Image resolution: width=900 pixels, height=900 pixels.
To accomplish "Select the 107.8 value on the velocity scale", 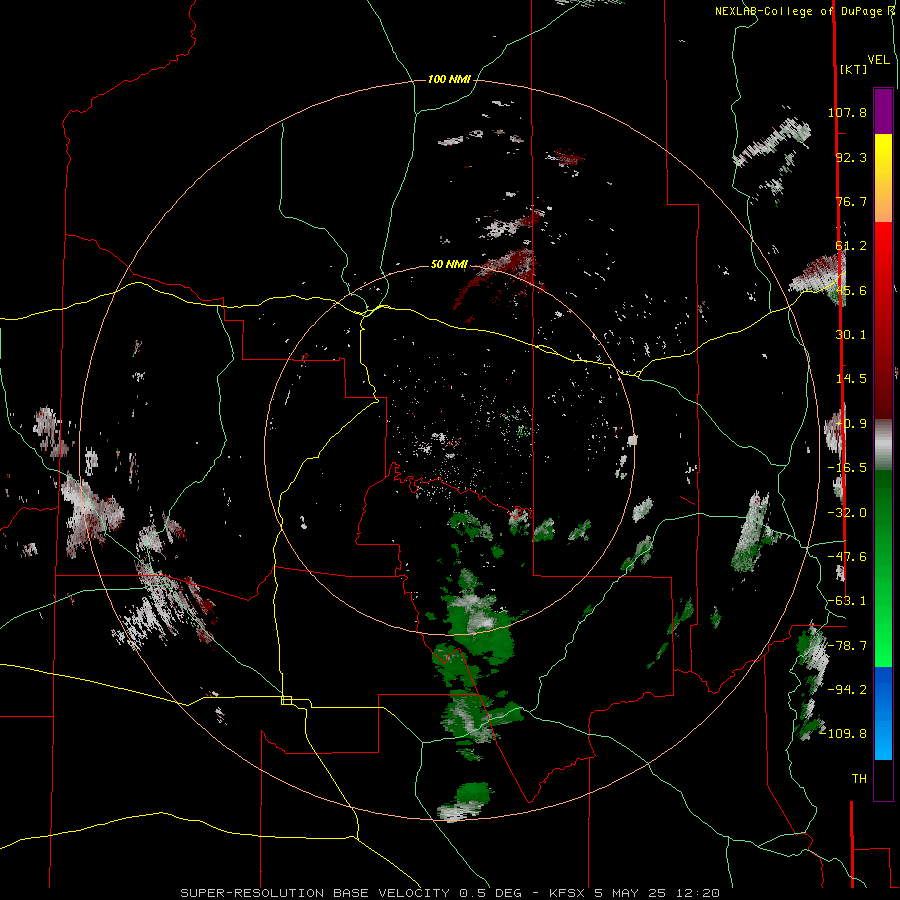I will pyautogui.click(x=847, y=112).
